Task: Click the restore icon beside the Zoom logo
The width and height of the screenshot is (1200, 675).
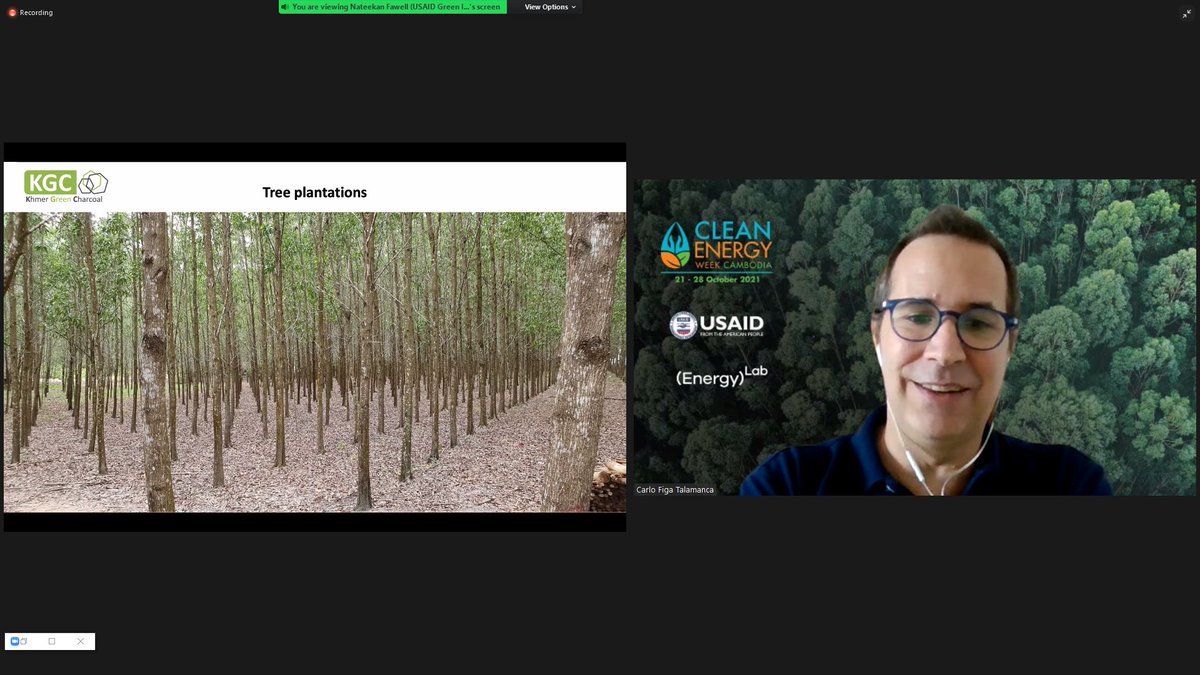Action: click(25, 641)
